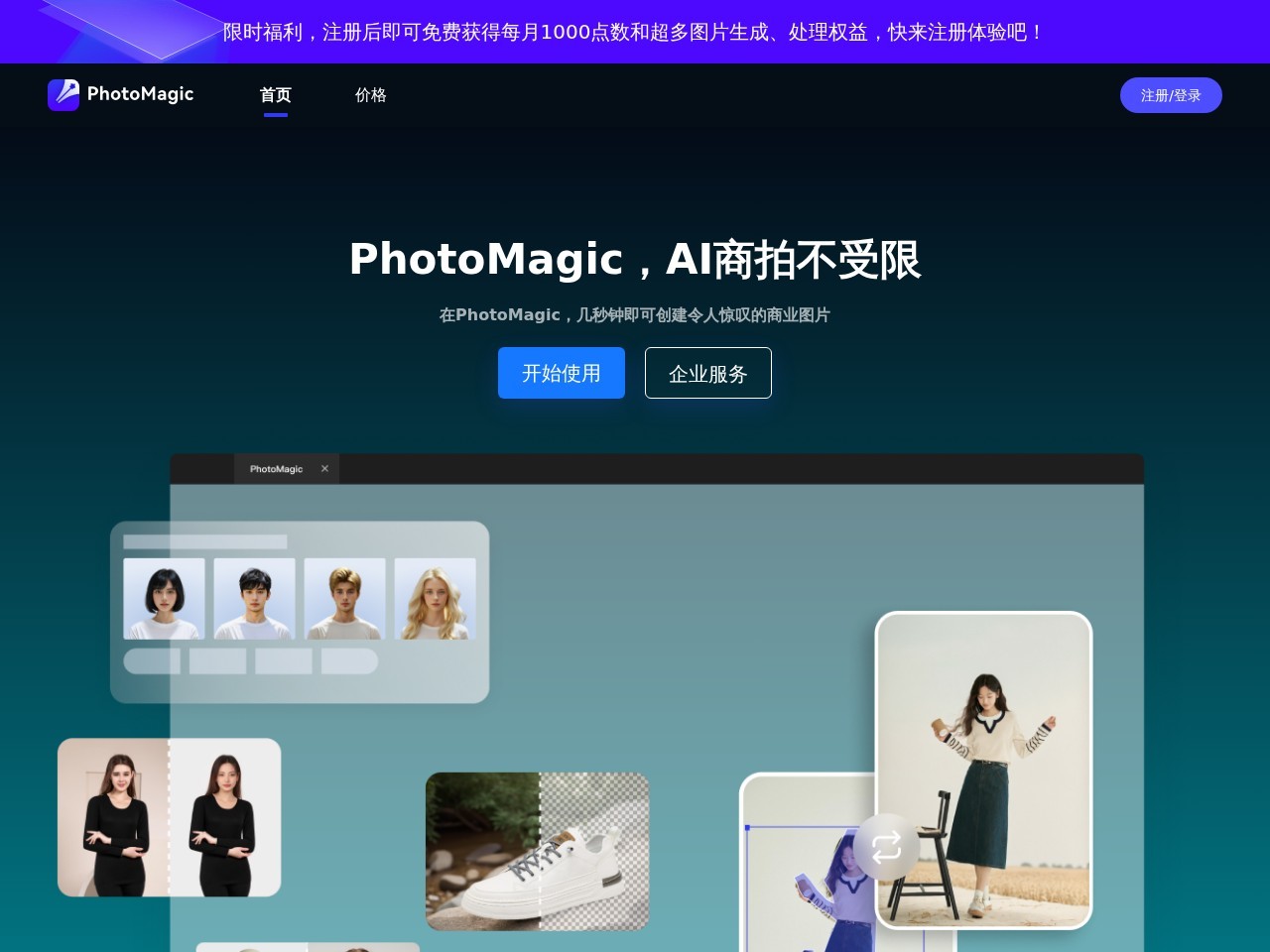Open the 注册/登录 dialog
The width and height of the screenshot is (1270, 952).
click(x=1171, y=95)
